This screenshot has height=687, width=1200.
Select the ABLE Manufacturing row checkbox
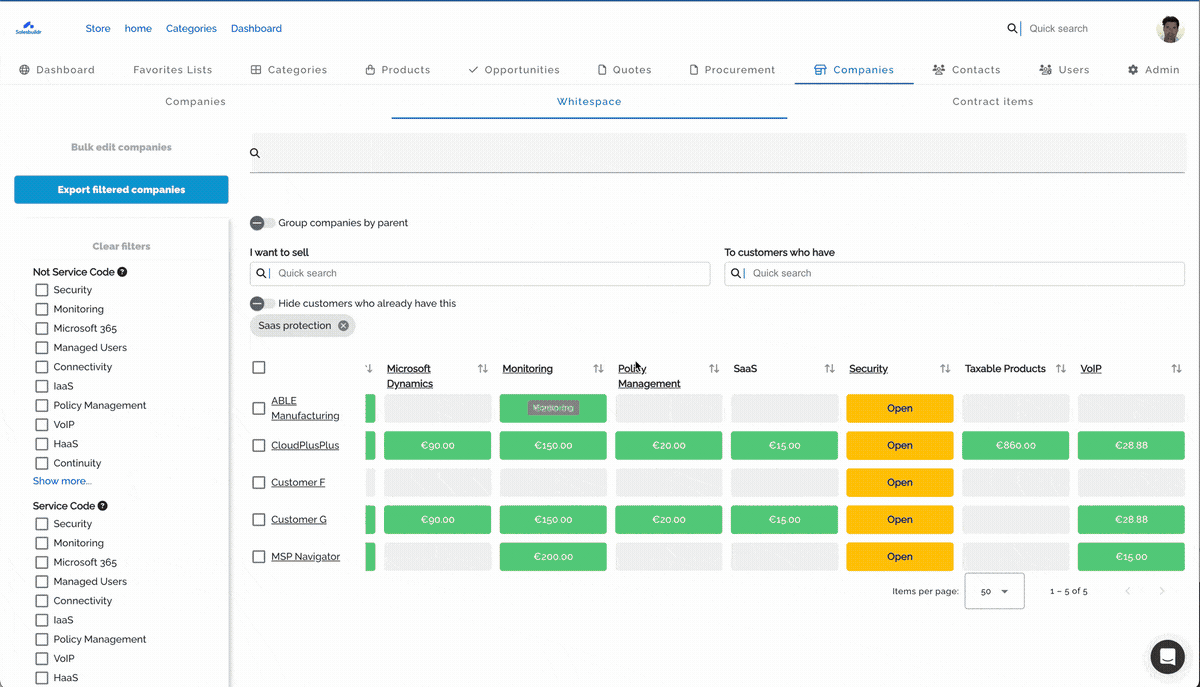click(259, 408)
